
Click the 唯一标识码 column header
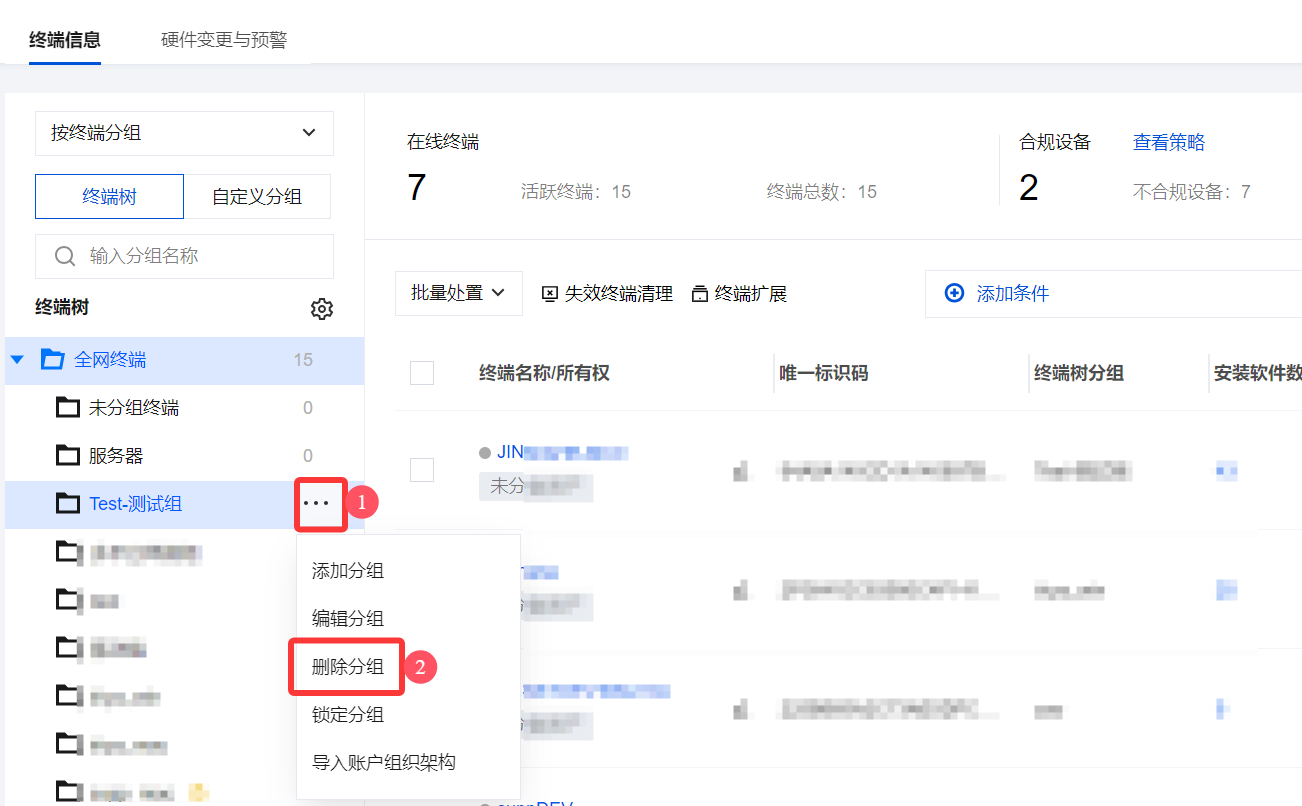pos(824,373)
